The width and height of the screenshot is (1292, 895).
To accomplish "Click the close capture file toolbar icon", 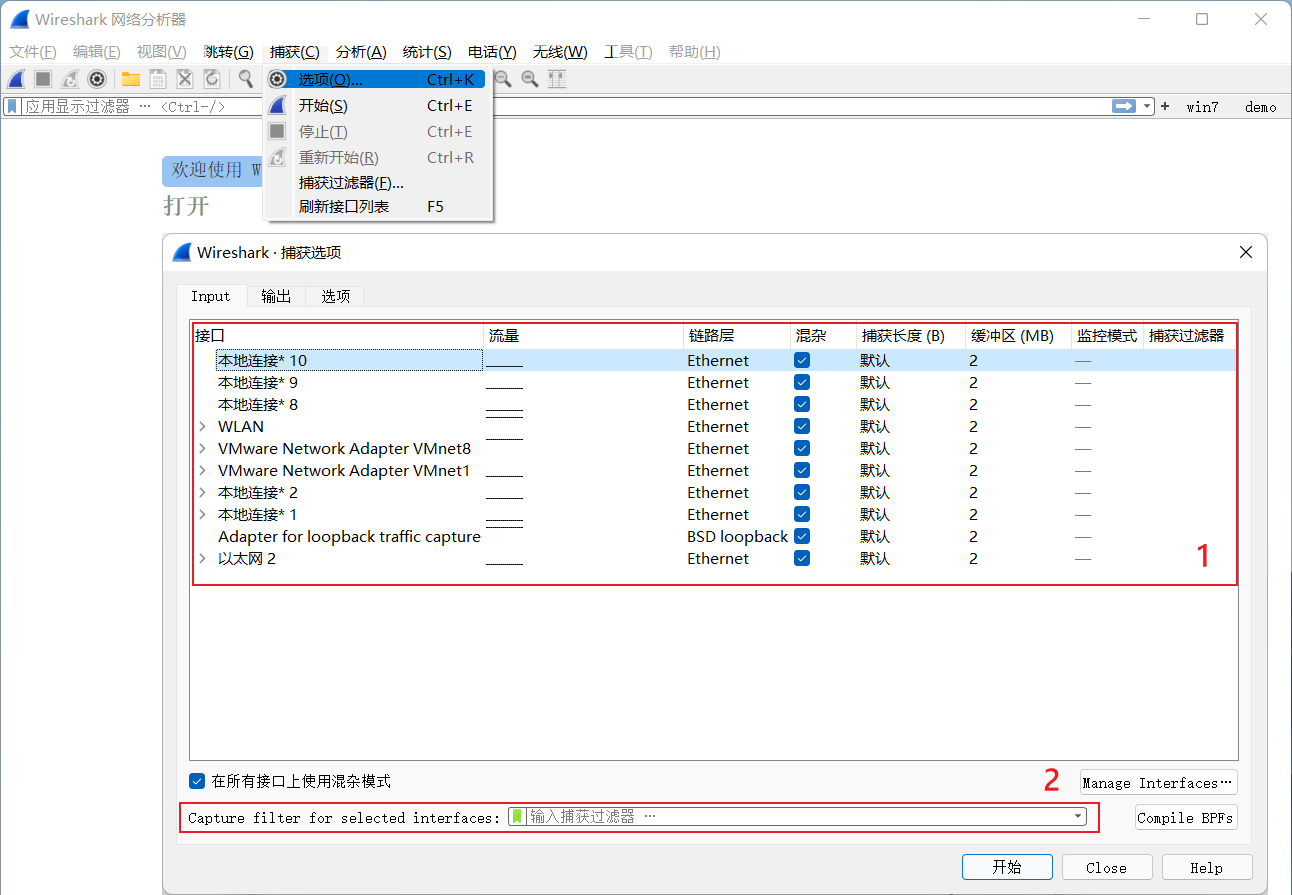I will coord(185,79).
